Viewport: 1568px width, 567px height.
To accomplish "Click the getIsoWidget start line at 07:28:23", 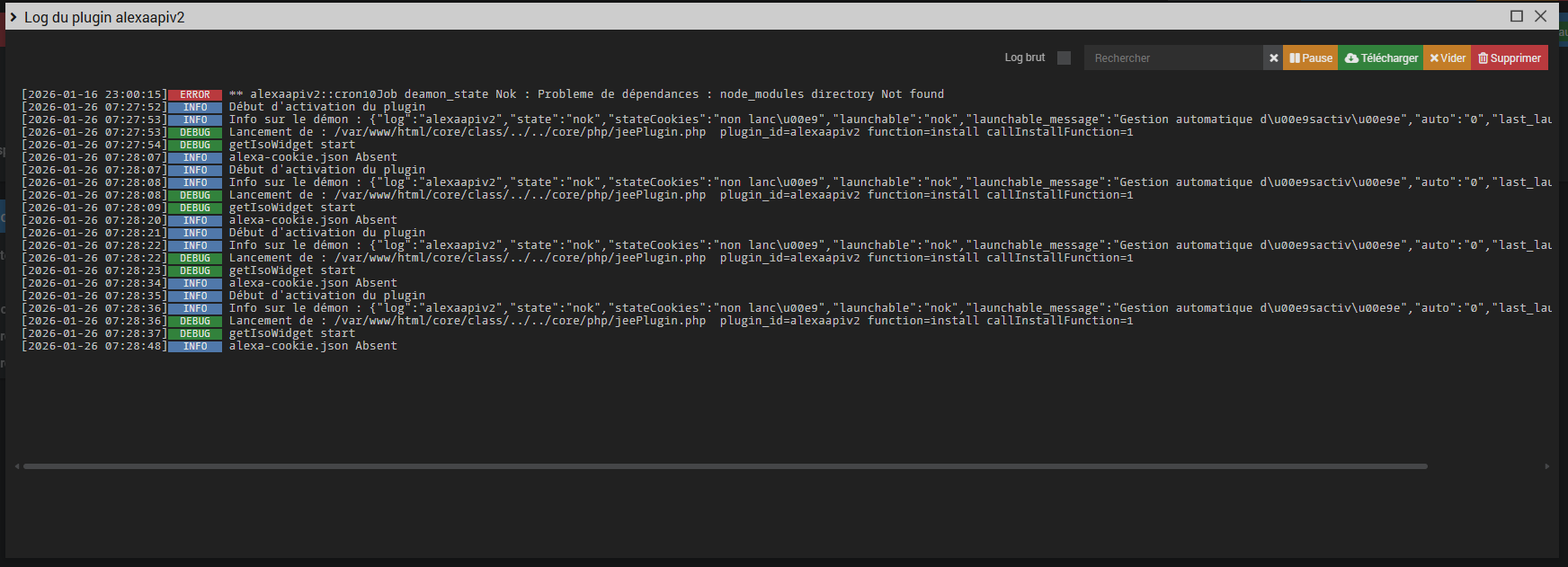I will (x=292, y=270).
